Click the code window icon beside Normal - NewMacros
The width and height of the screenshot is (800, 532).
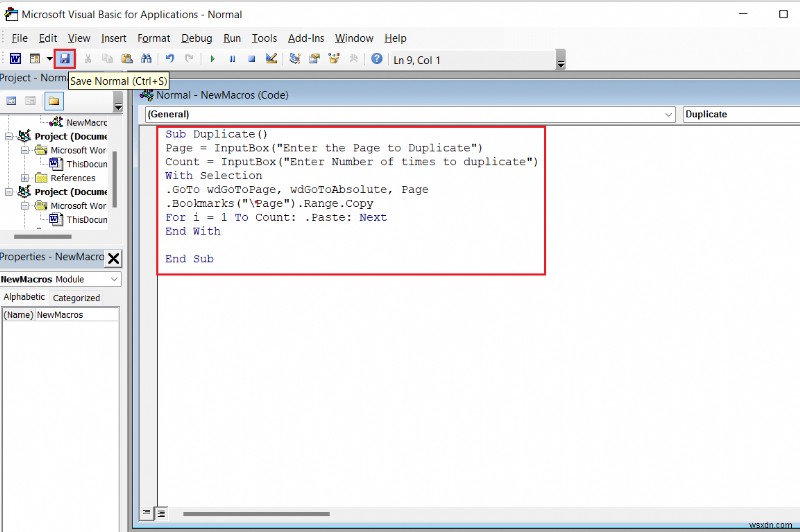pyautogui.click(x=146, y=95)
